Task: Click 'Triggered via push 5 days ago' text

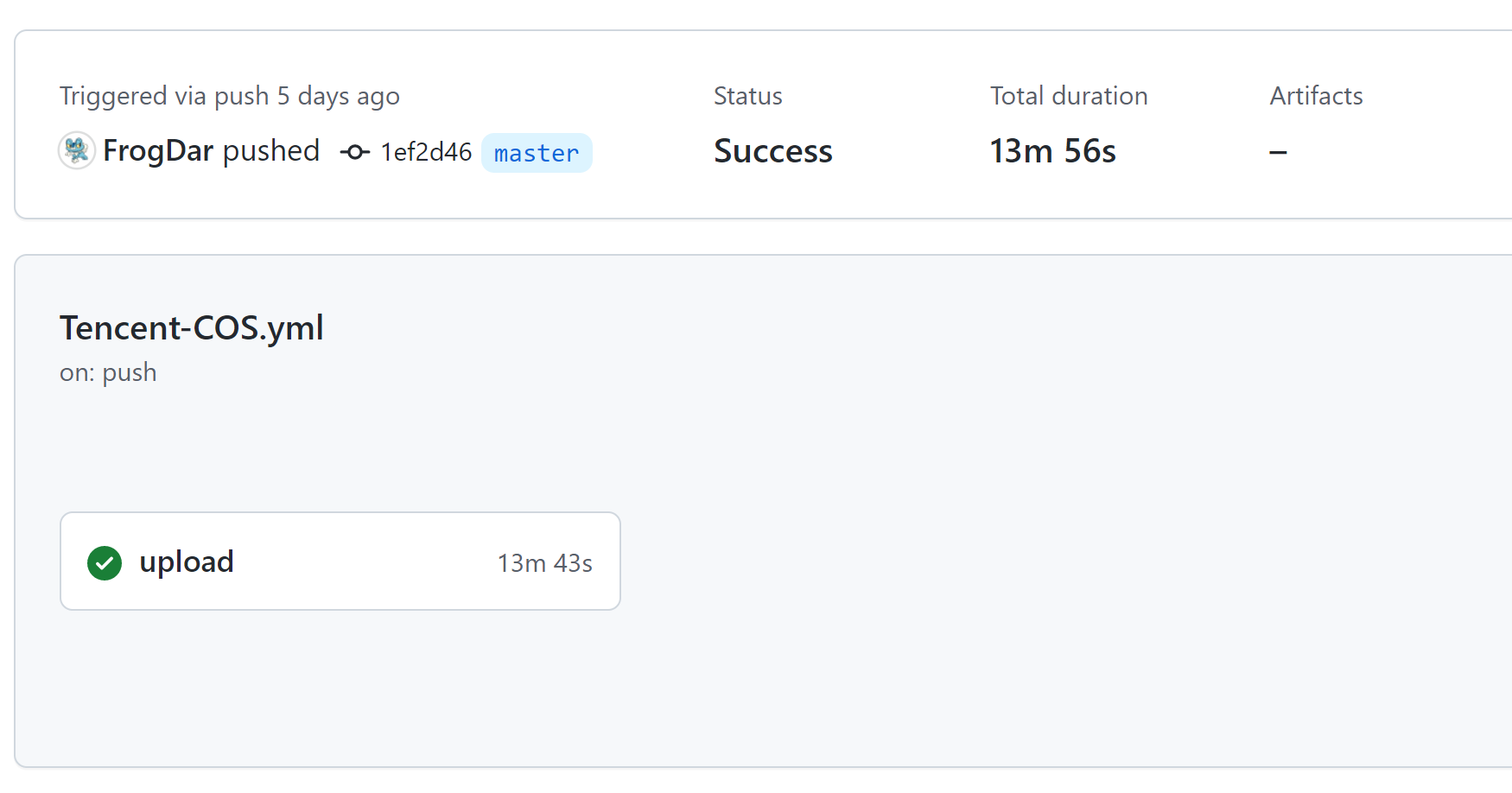Action: click(x=229, y=96)
